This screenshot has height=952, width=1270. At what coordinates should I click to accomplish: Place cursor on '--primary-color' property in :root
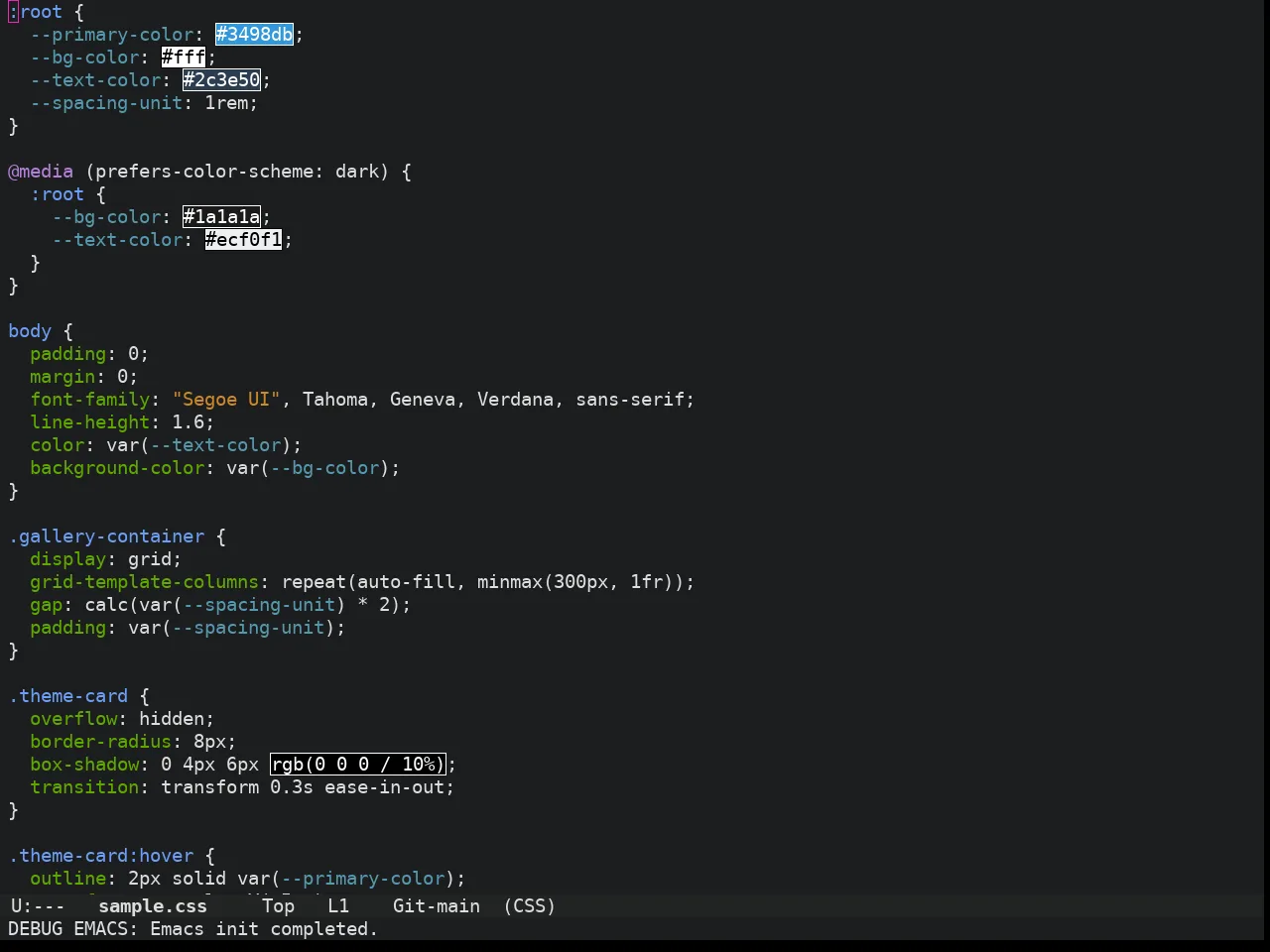click(112, 35)
